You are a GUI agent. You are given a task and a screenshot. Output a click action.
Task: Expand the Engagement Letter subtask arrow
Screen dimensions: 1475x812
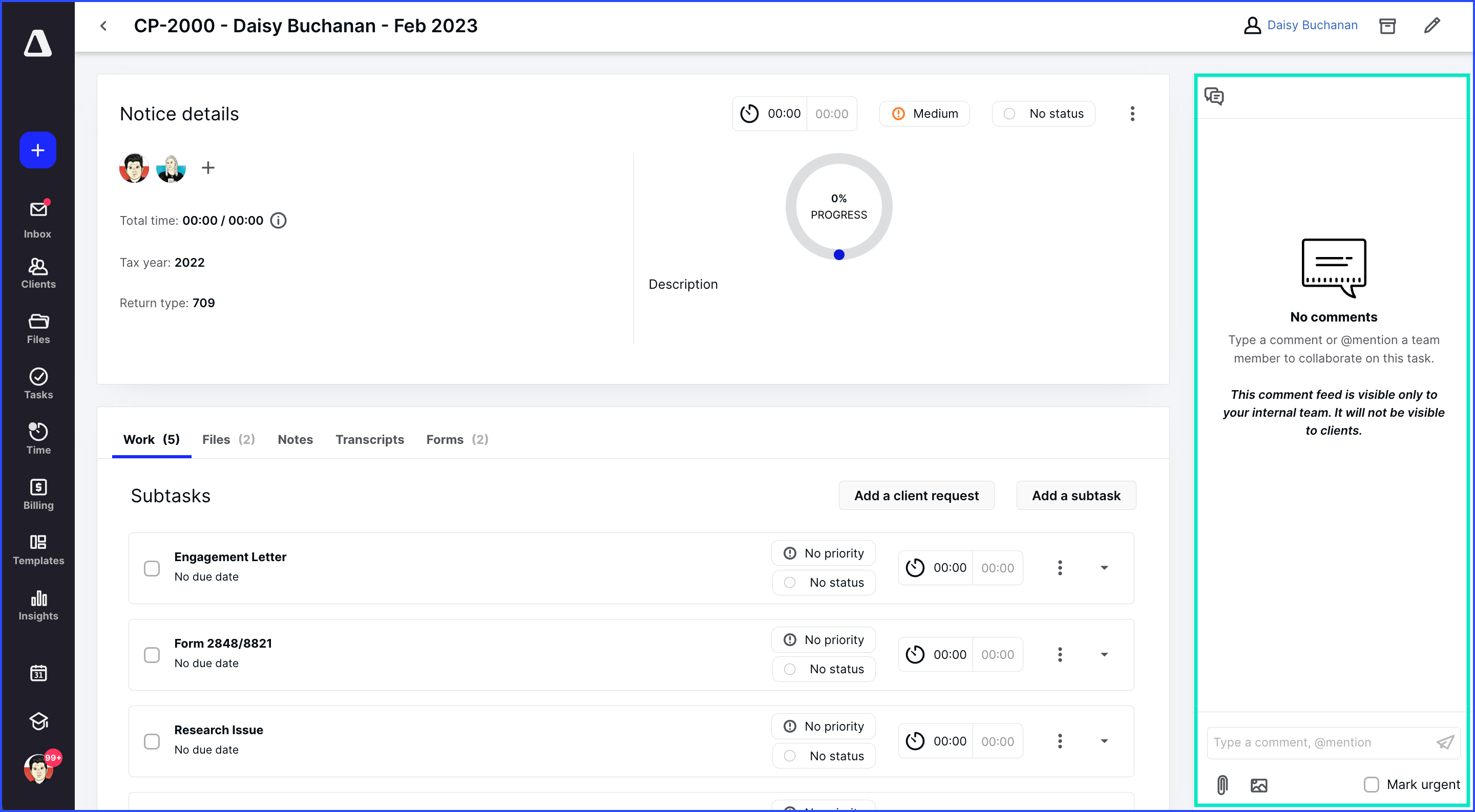click(1104, 568)
